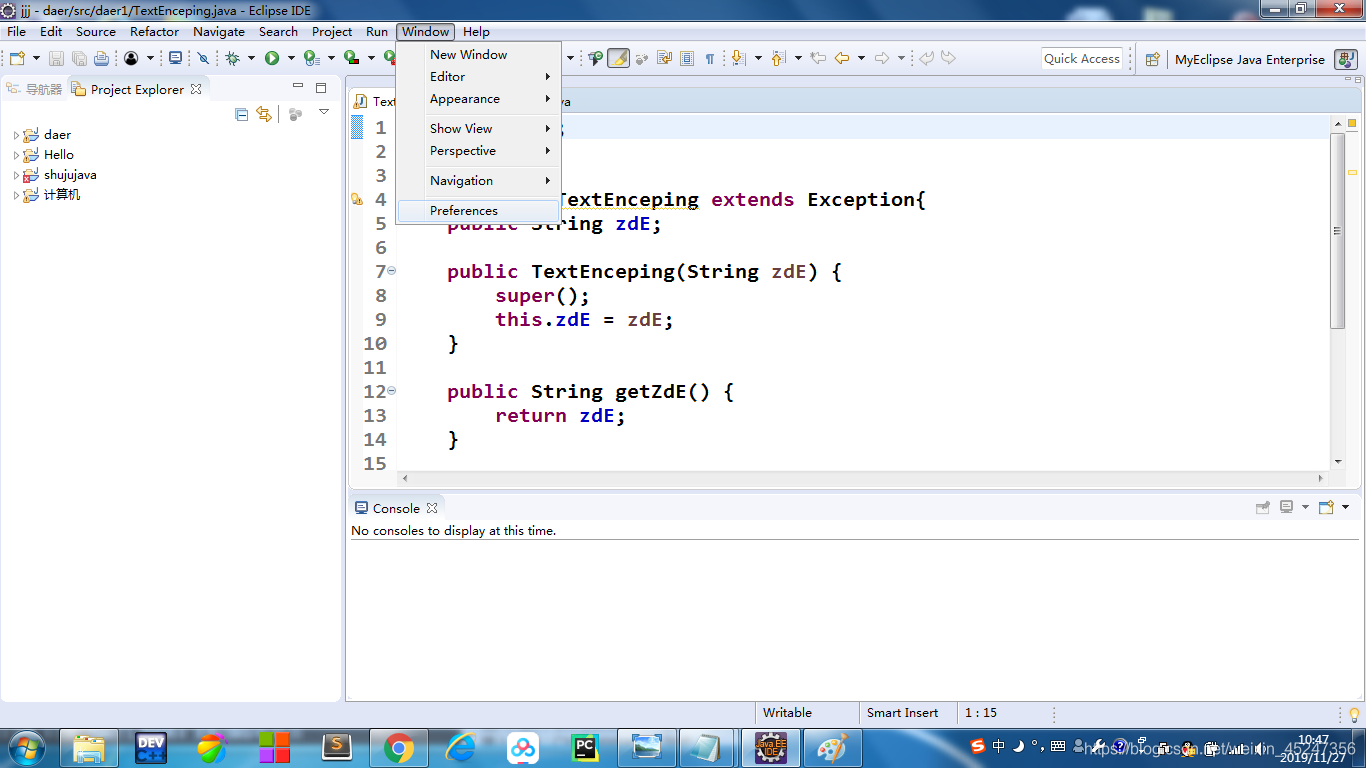This screenshot has height=768, width=1366.
Task: Open the Show View submenu
Action: pos(478,129)
